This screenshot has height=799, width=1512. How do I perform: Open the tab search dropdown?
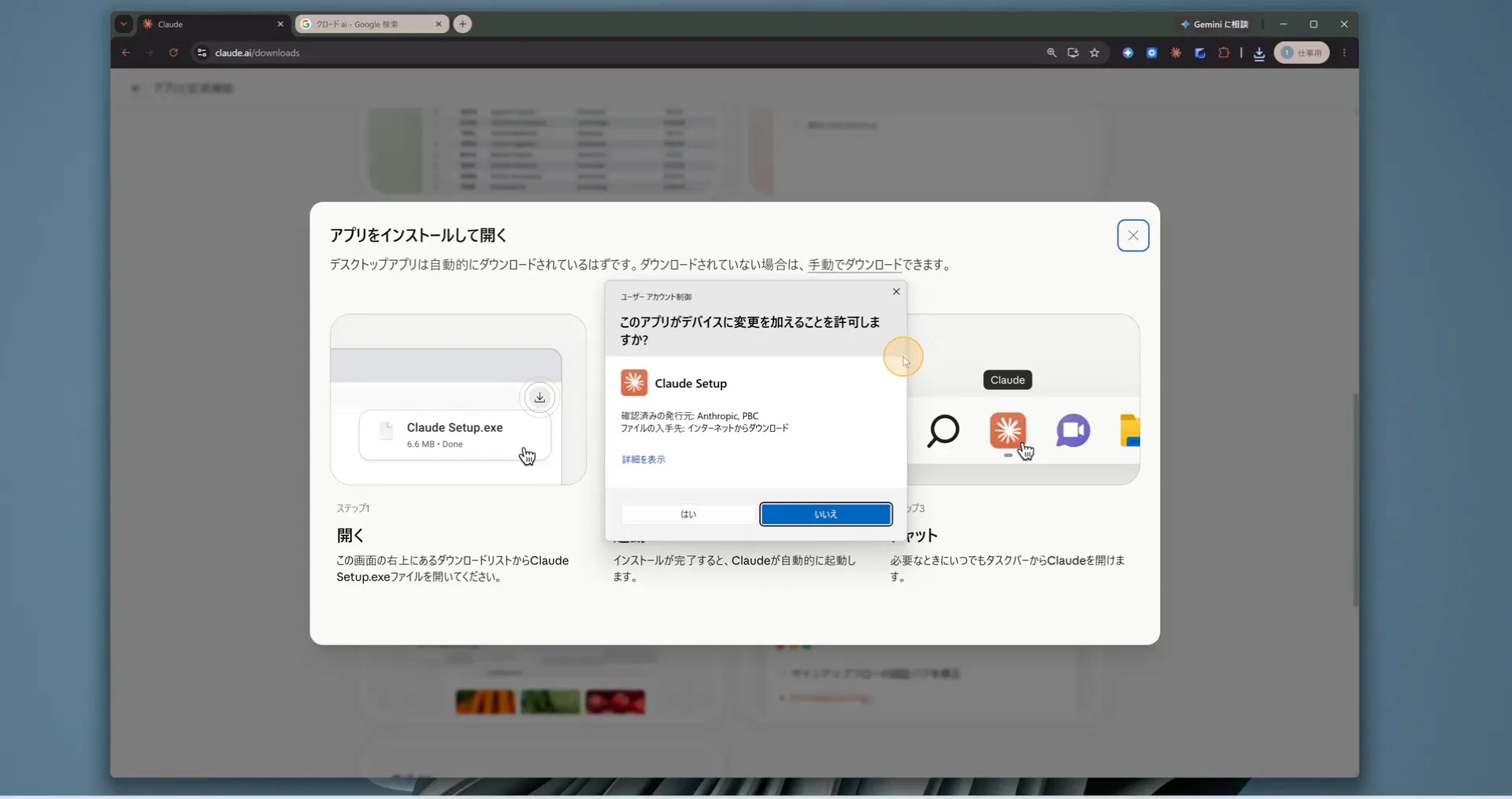(x=124, y=24)
